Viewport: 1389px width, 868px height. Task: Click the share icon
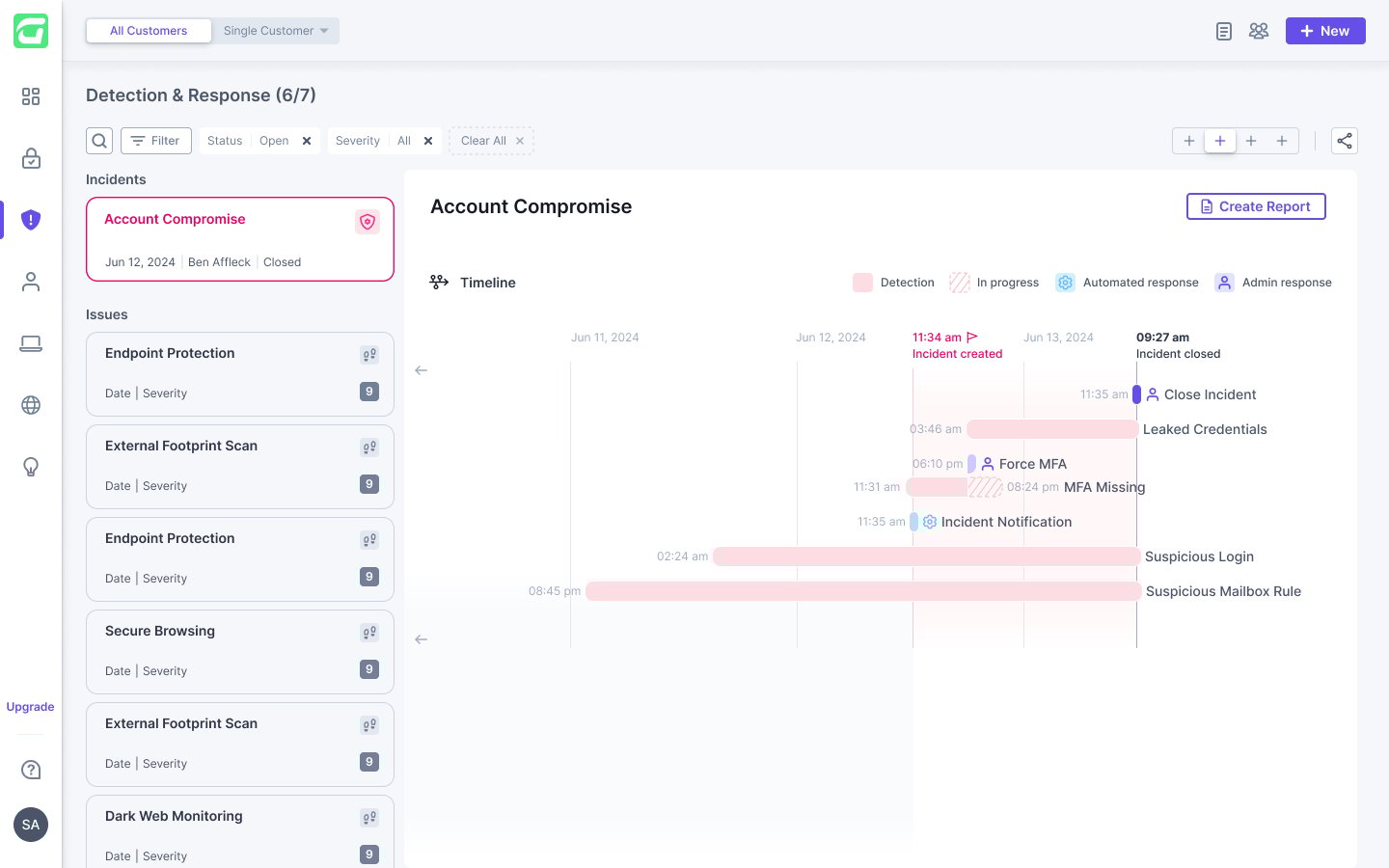1345,141
